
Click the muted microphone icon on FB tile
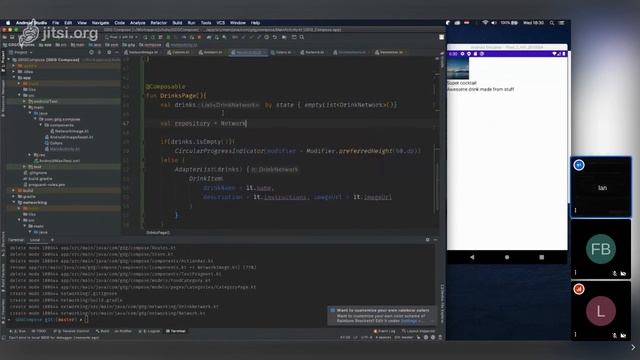(615, 273)
